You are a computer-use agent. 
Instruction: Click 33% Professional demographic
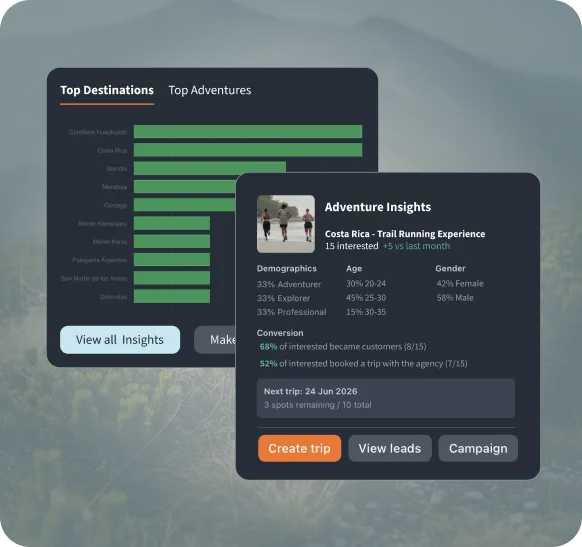click(x=292, y=312)
